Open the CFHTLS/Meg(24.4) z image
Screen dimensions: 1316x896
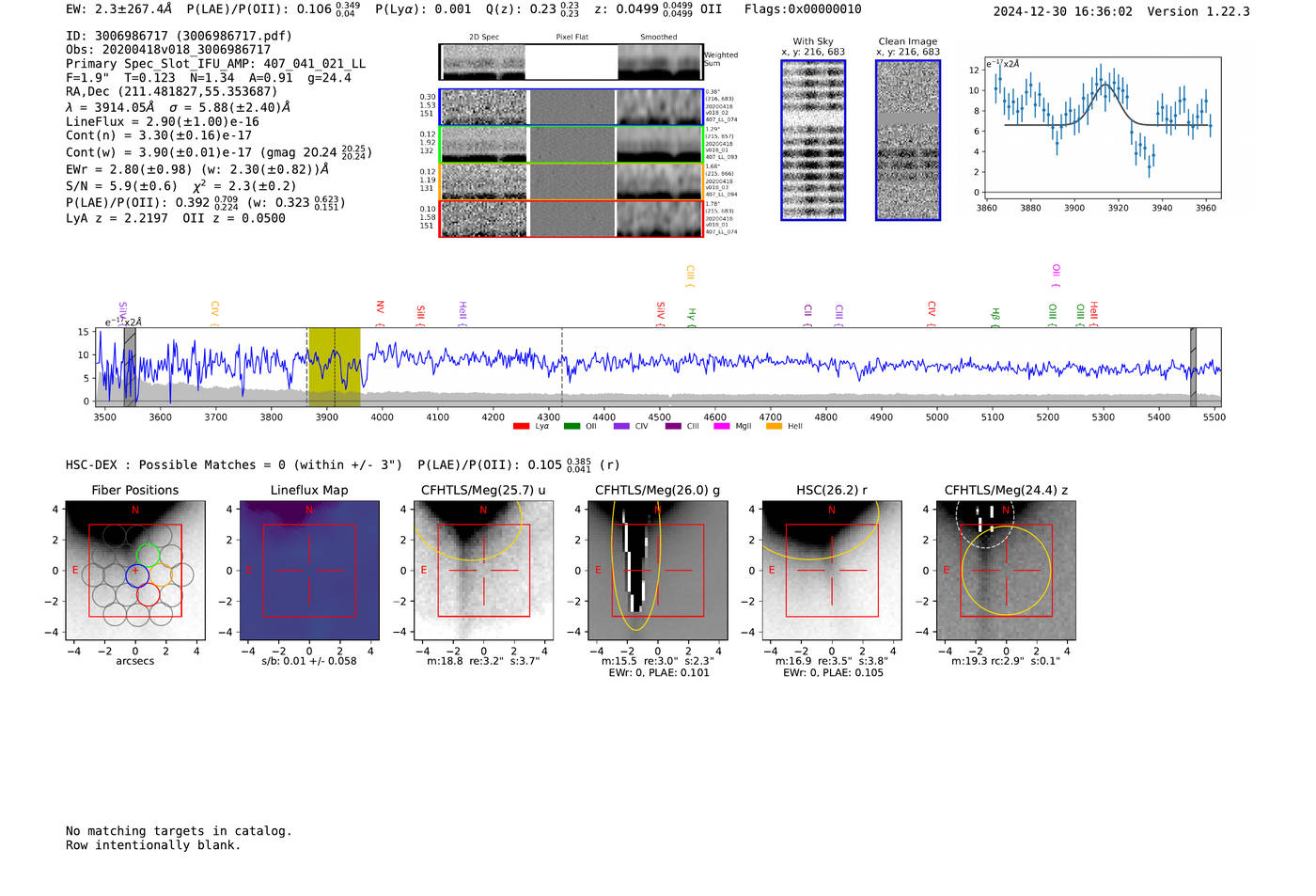[1006, 571]
